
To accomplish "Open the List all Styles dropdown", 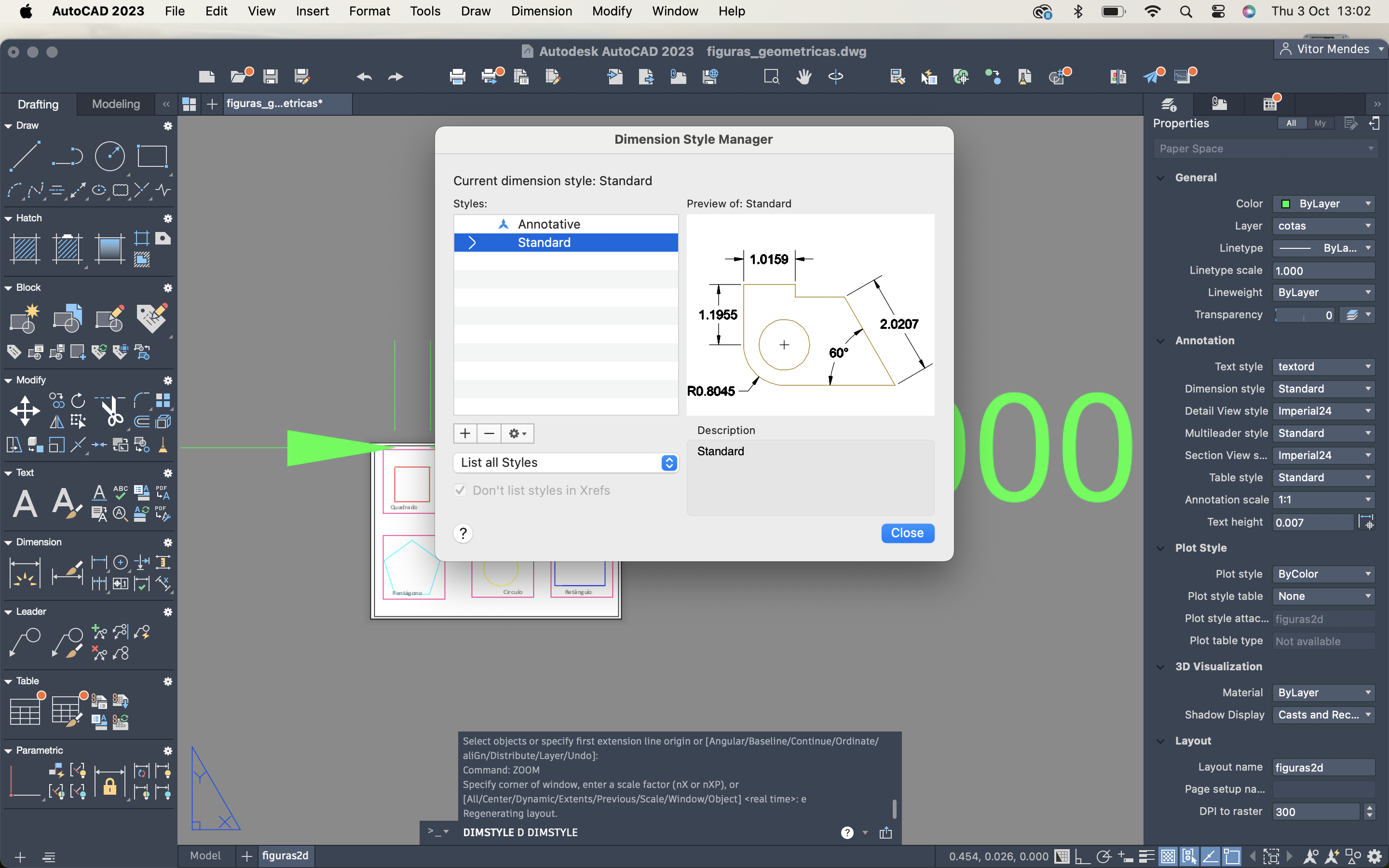I will [565, 463].
